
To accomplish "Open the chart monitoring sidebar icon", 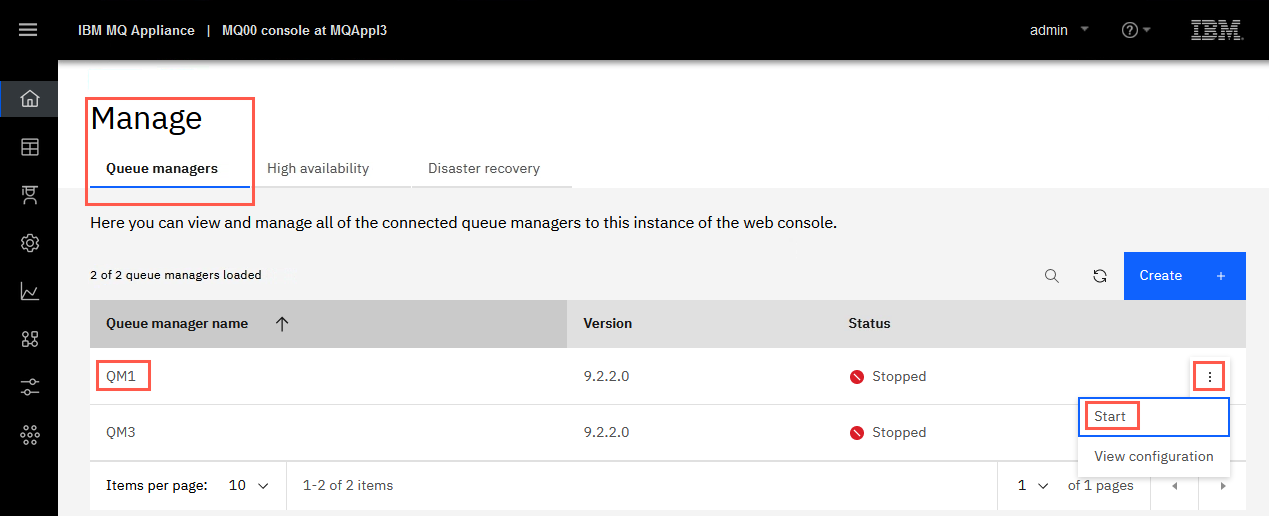I will click(29, 291).
